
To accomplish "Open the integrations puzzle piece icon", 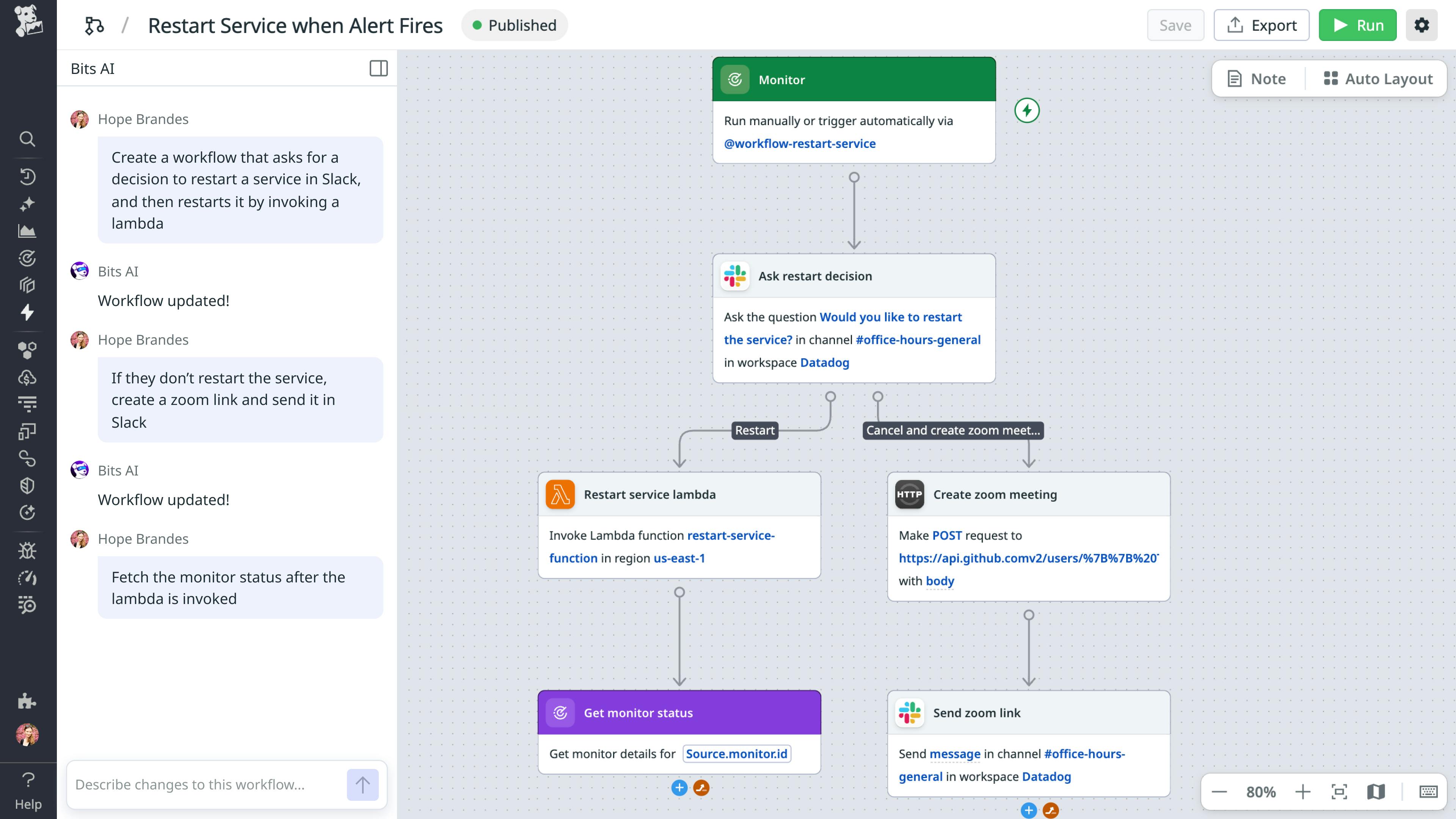I will (x=27, y=701).
